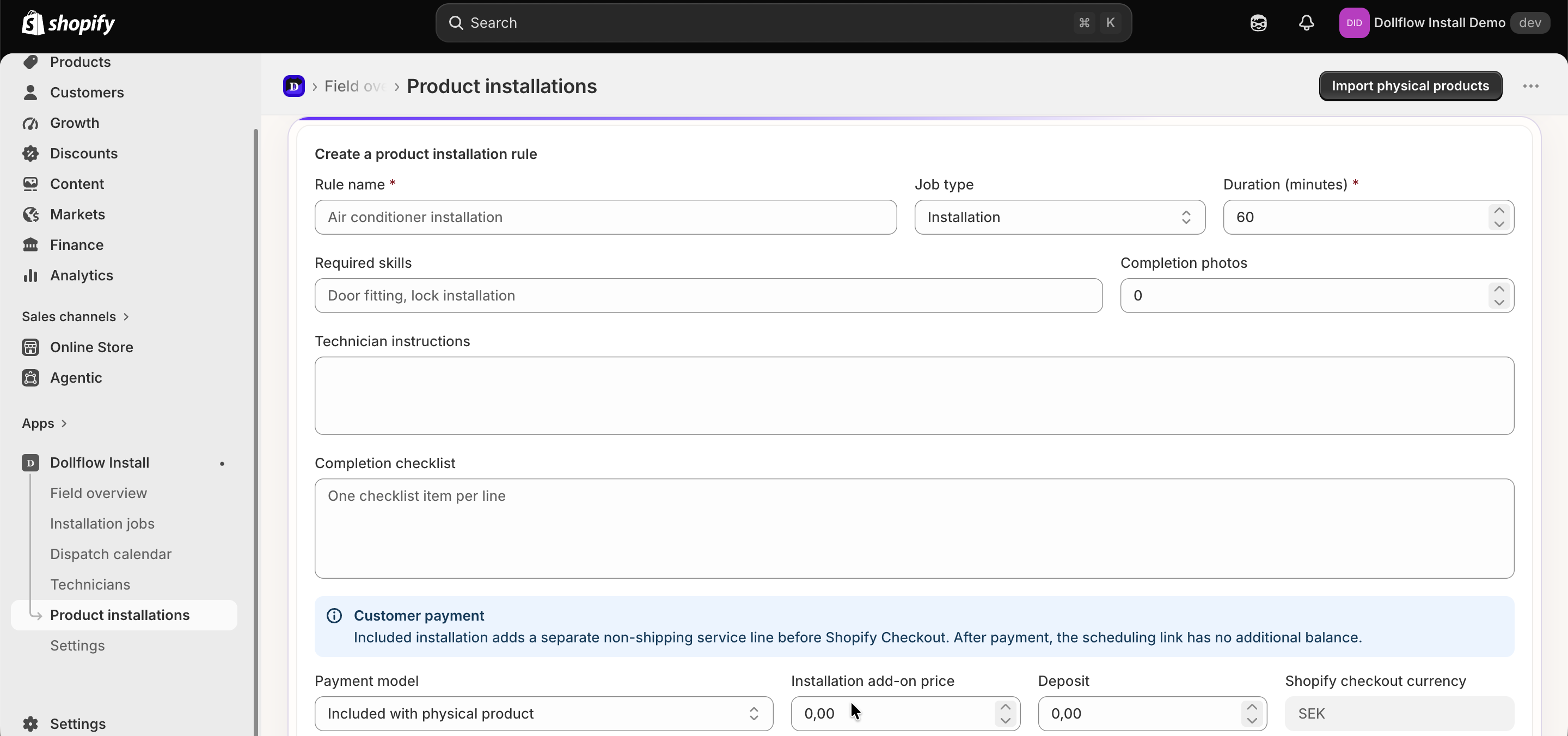
Task: Increase Duration minutes with up arrow
Action: click(x=1499, y=211)
